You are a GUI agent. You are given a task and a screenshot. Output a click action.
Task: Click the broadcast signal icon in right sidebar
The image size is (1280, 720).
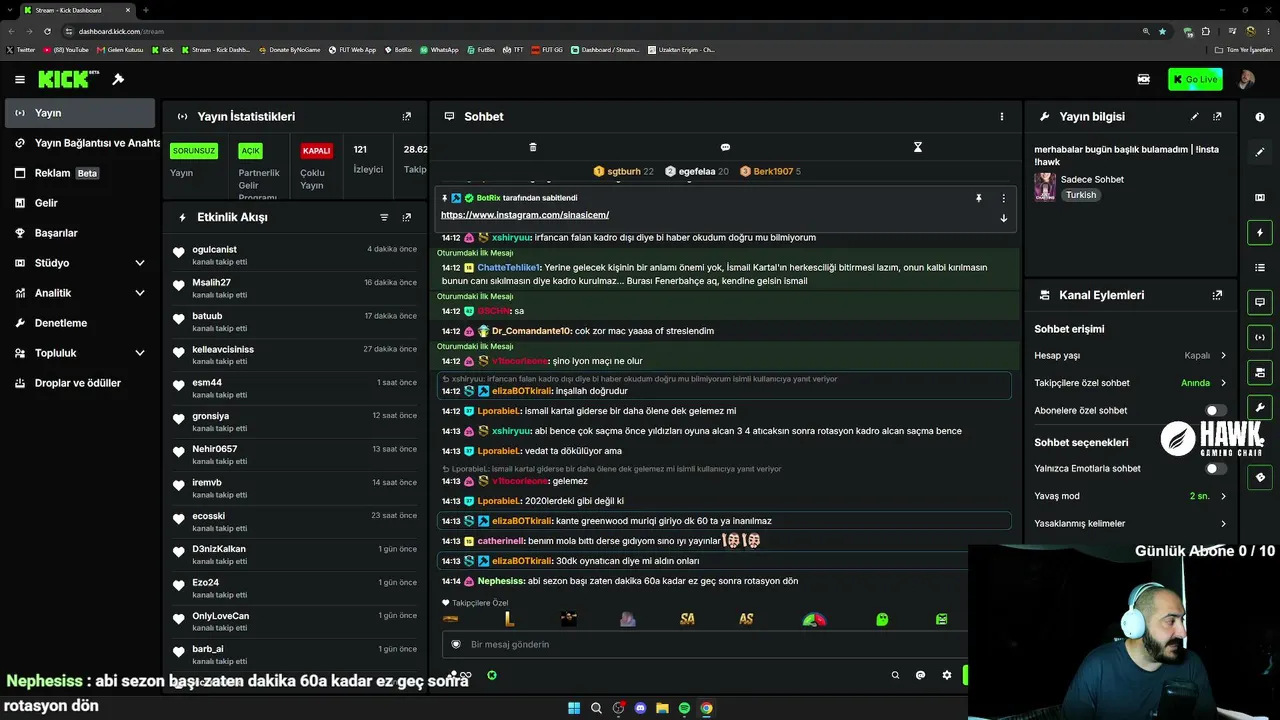click(x=1260, y=337)
